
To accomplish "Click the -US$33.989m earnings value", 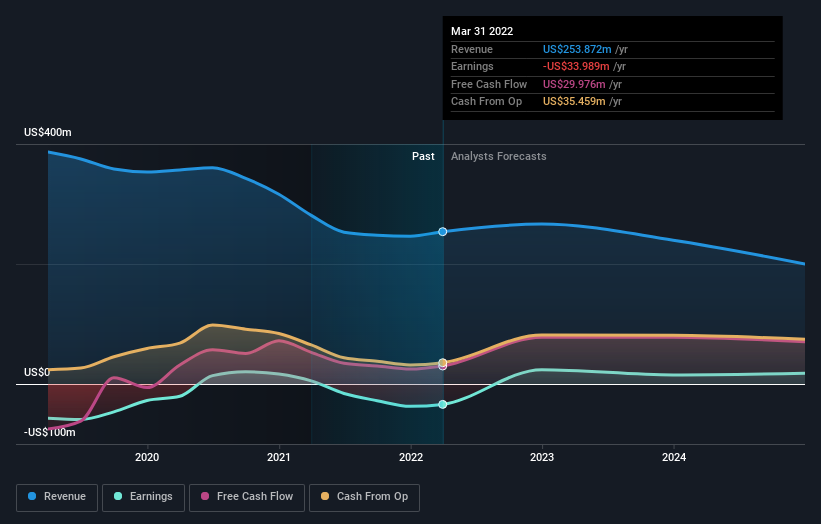I will pyautogui.click(x=576, y=66).
